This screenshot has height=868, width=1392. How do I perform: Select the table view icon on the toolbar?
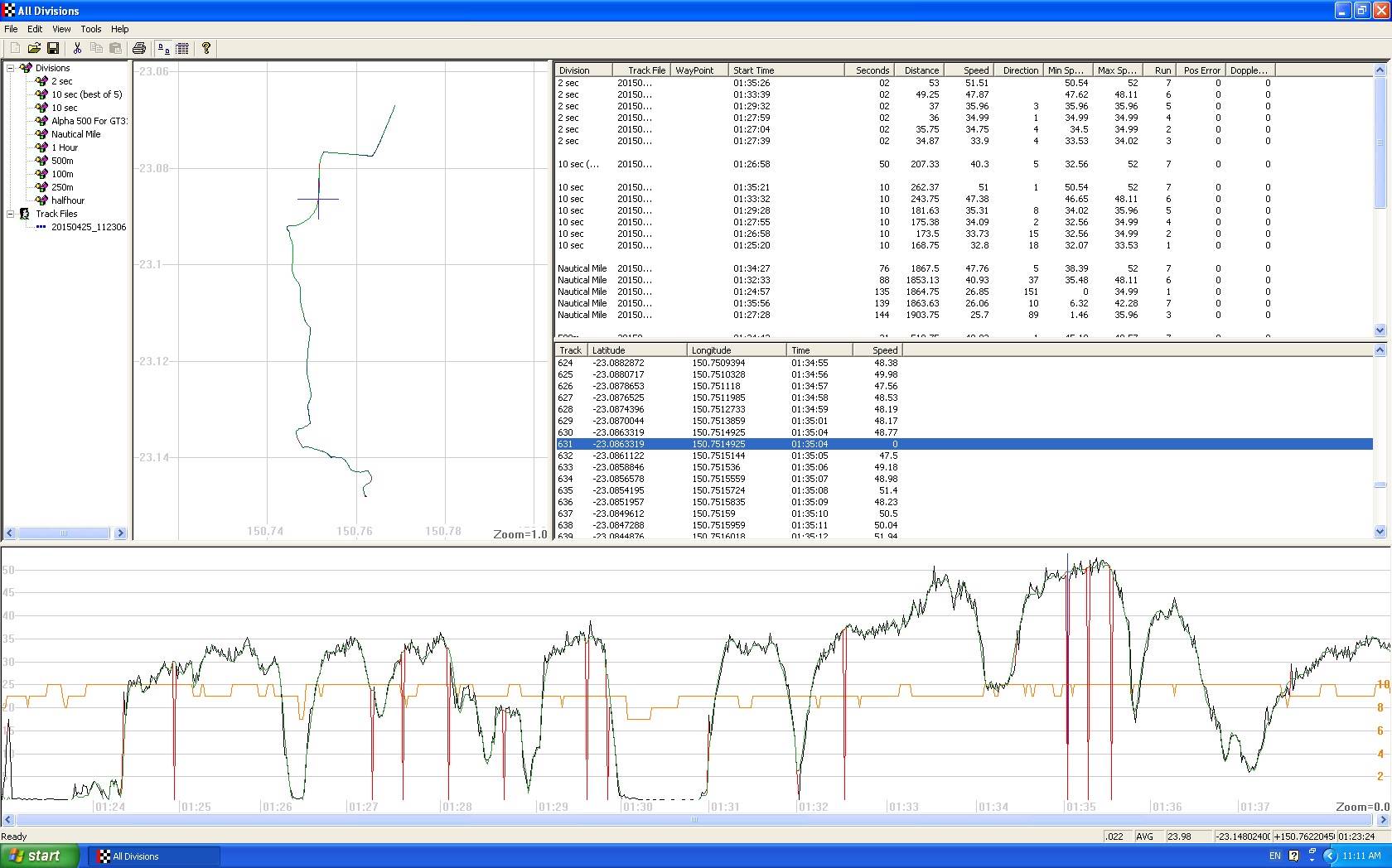(182, 48)
